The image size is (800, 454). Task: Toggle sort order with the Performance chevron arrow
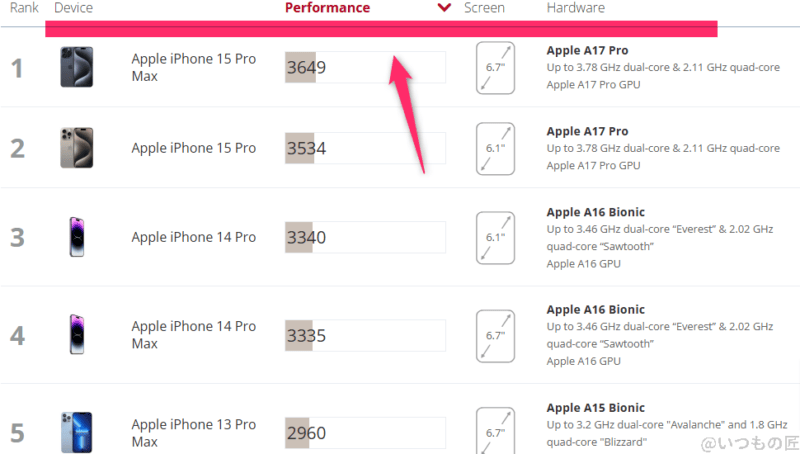tap(444, 8)
